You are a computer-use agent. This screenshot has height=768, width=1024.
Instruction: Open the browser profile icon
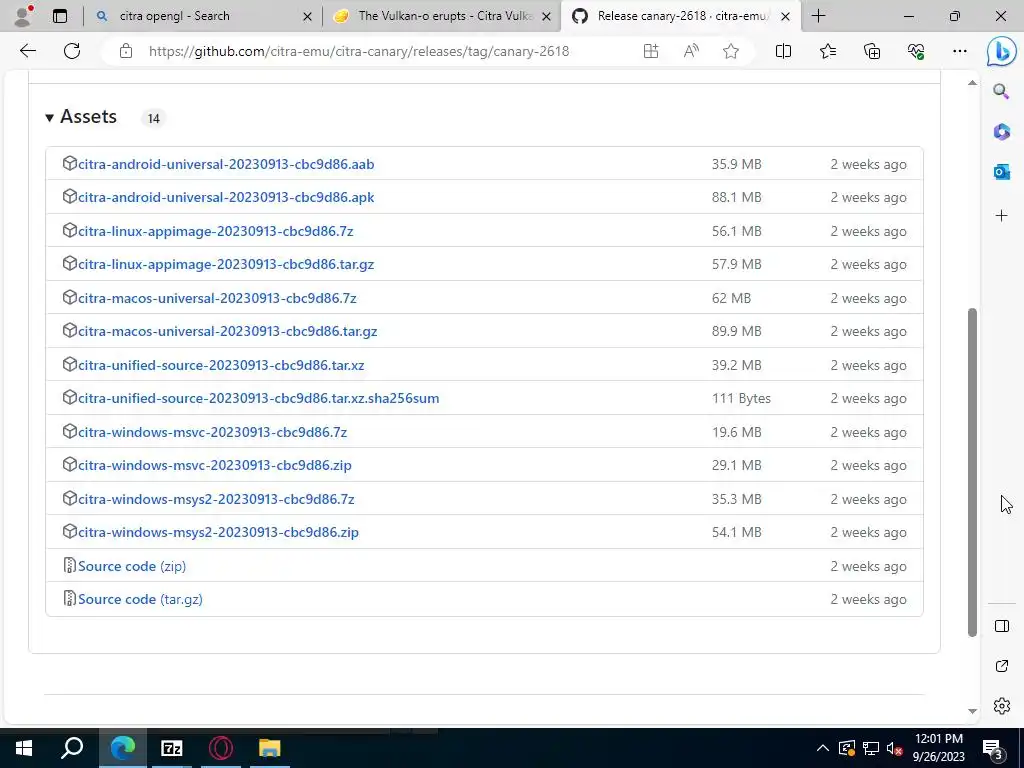[x=23, y=16]
